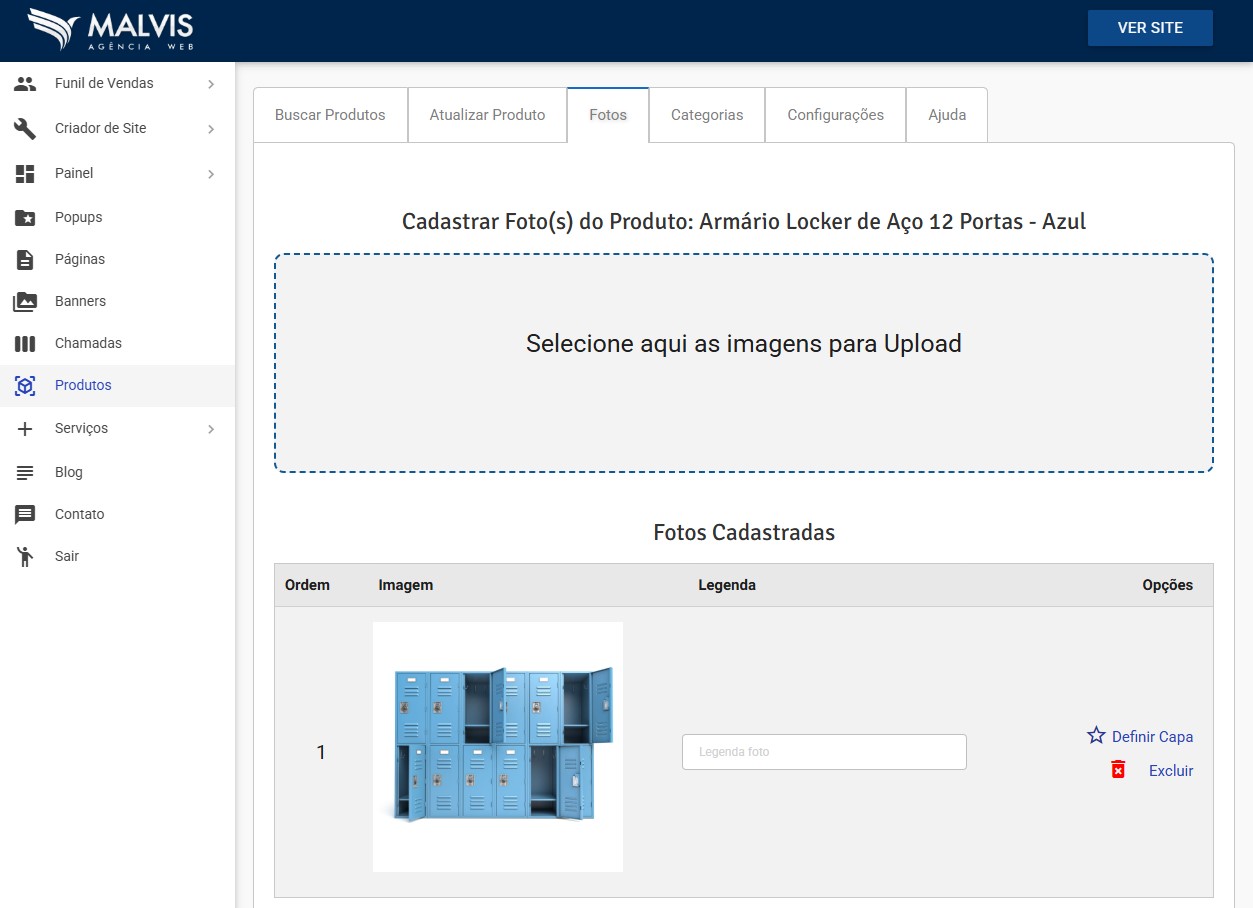Image resolution: width=1253 pixels, height=908 pixels.
Task: Expand the Funil de Vendas chevron
Action: pyautogui.click(x=211, y=84)
